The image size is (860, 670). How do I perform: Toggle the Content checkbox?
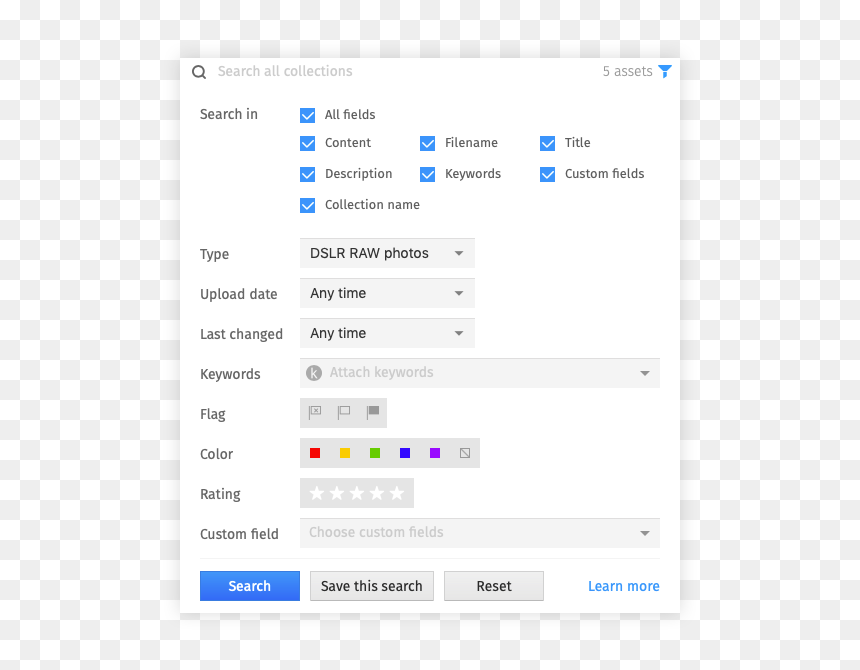(308, 143)
